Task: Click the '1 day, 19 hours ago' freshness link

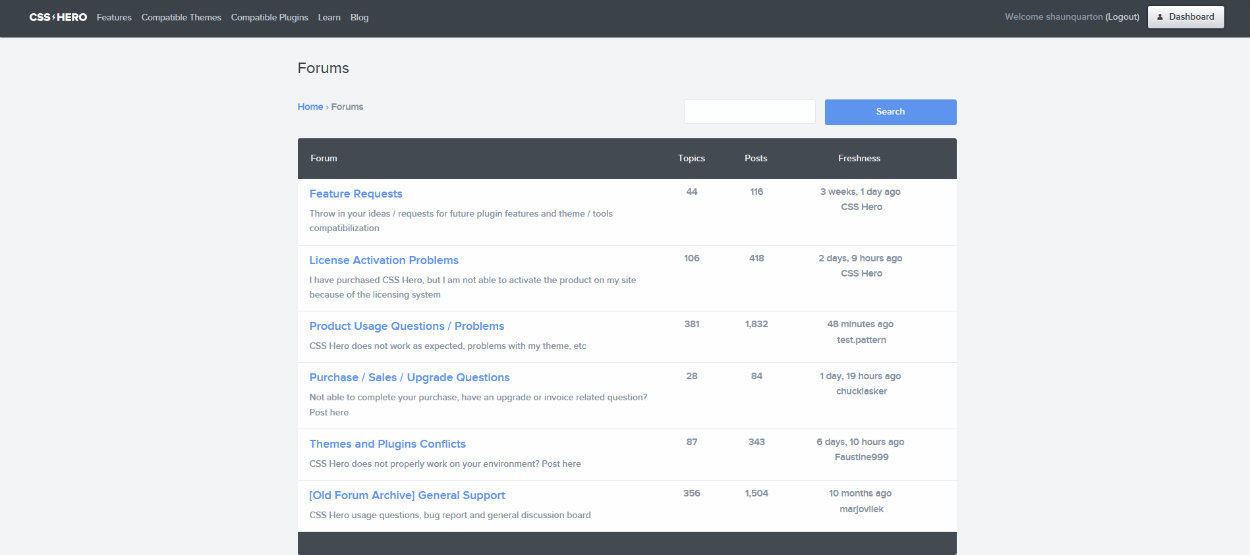Action: [x=860, y=376]
